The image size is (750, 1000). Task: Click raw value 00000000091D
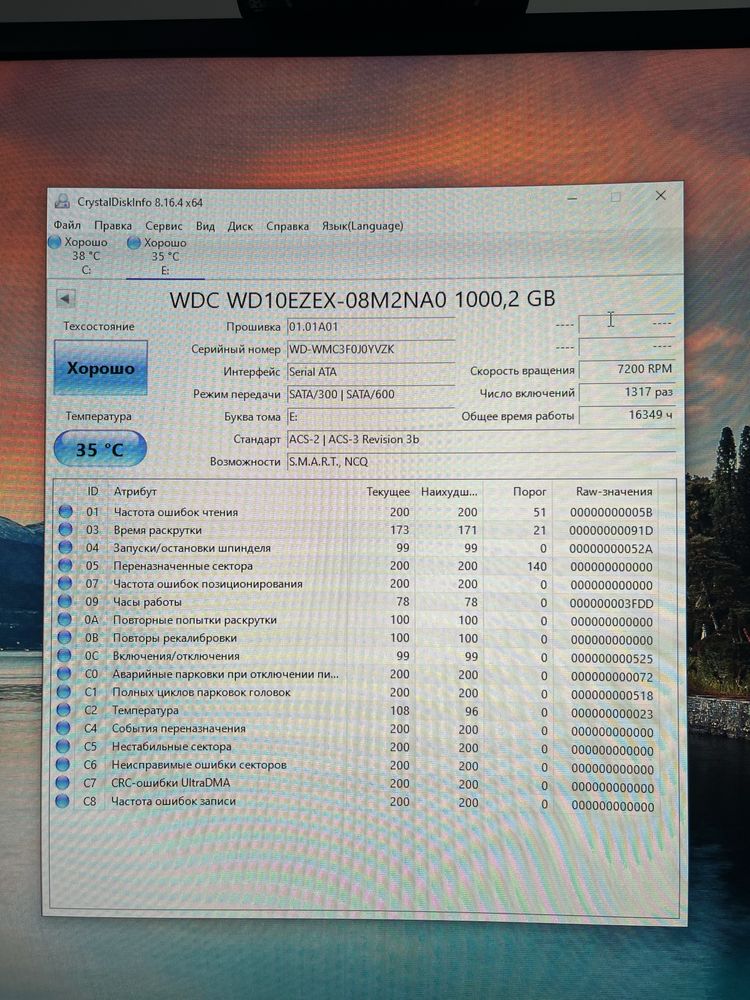point(611,531)
